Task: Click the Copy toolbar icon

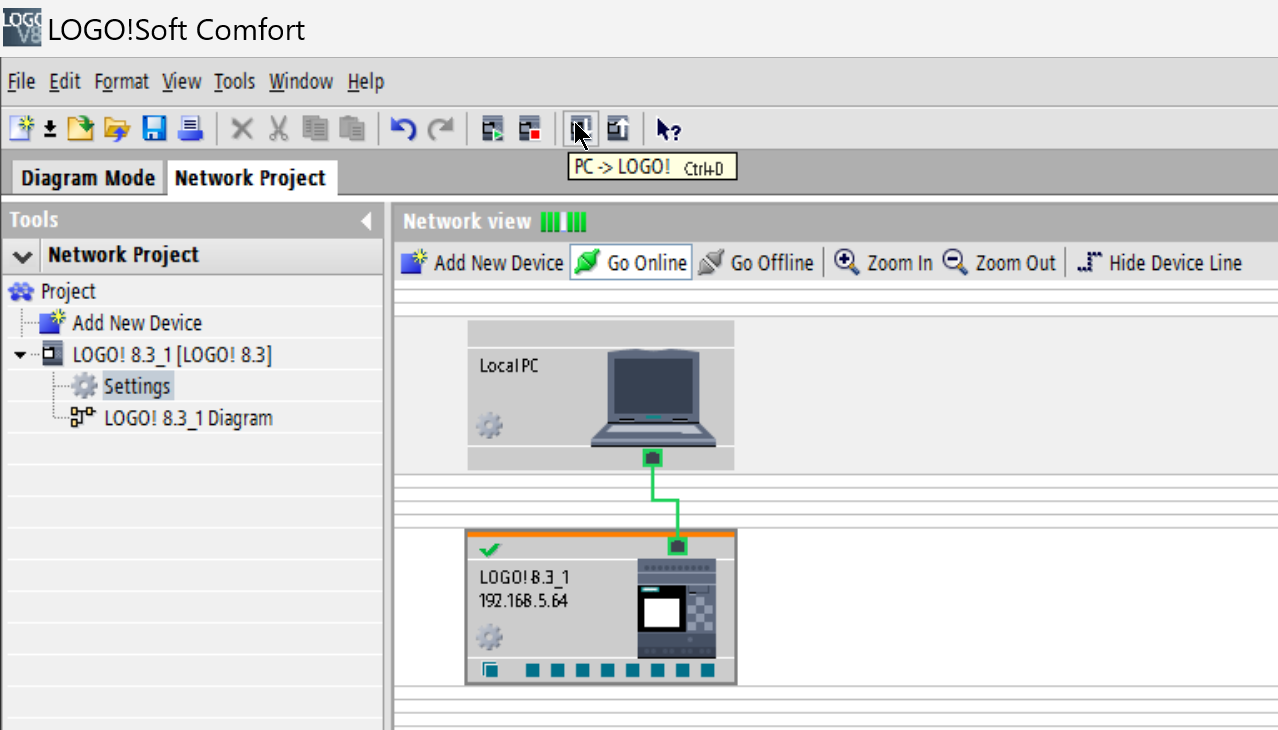Action: pyautogui.click(x=316, y=128)
